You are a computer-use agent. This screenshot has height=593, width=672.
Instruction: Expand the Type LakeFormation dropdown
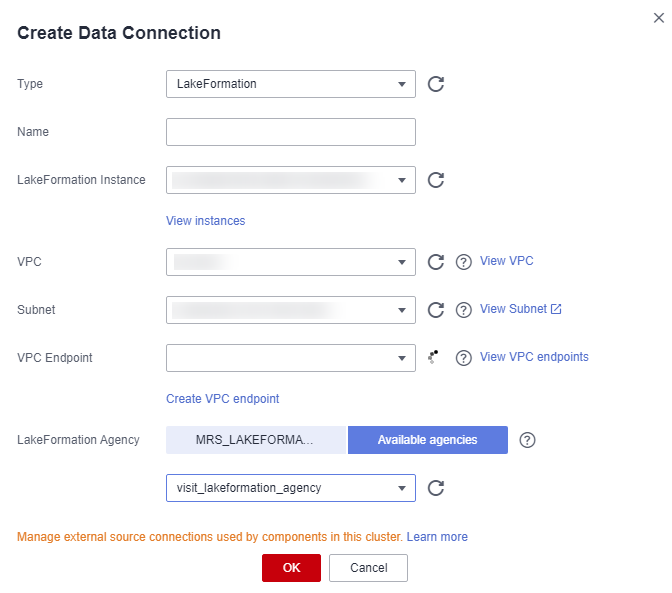click(x=291, y=84)
